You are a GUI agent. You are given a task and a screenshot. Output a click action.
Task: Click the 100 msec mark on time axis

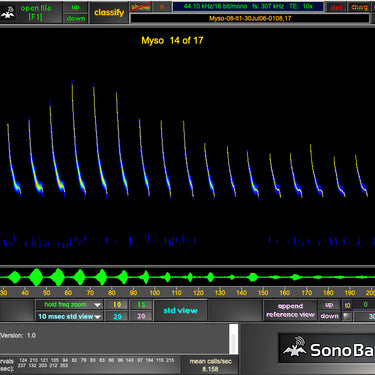155,293
